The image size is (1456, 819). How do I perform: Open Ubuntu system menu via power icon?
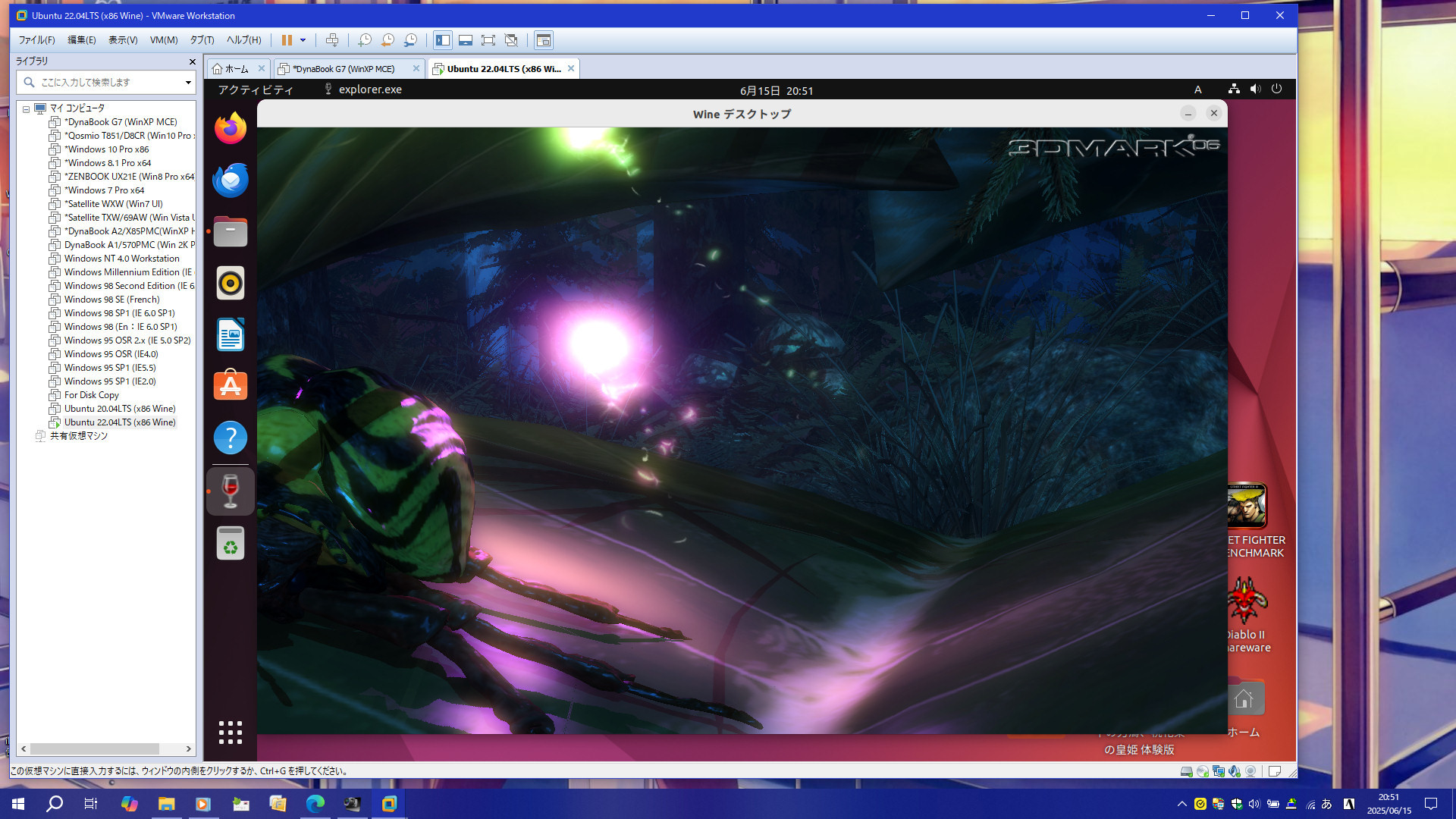pos(1277,89)
